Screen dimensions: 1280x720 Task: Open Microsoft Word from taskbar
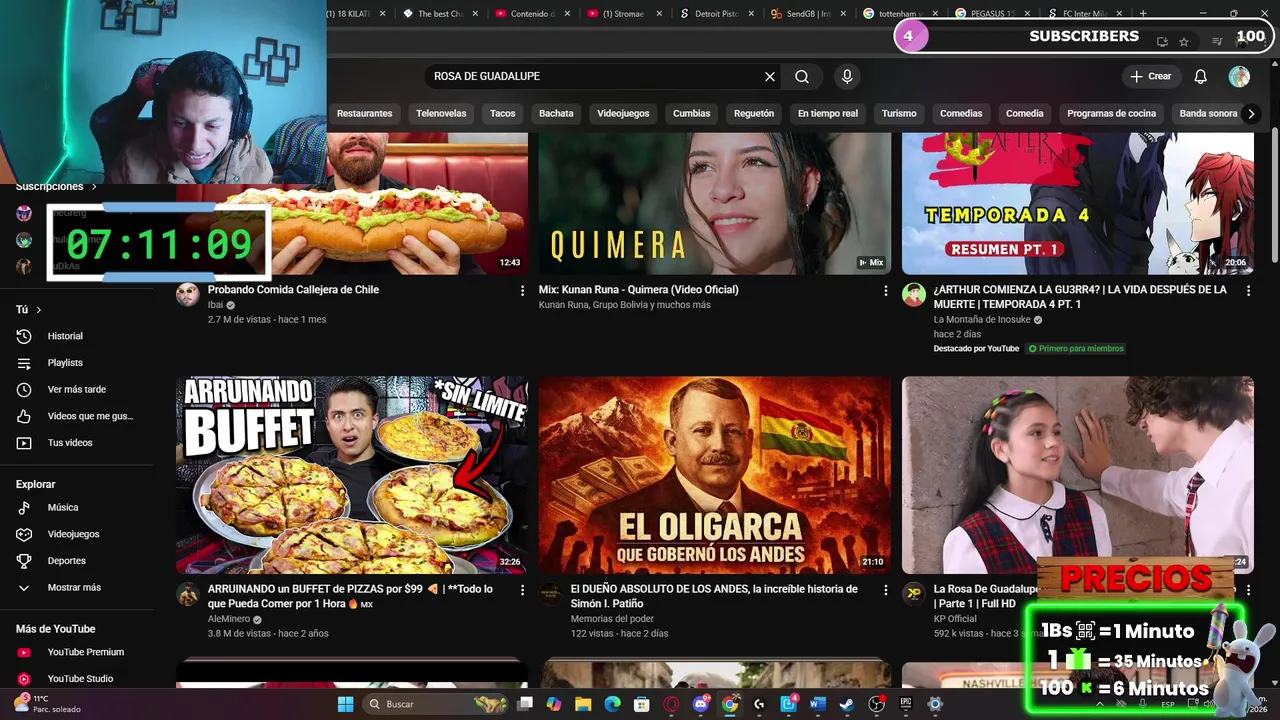[817, 704]
